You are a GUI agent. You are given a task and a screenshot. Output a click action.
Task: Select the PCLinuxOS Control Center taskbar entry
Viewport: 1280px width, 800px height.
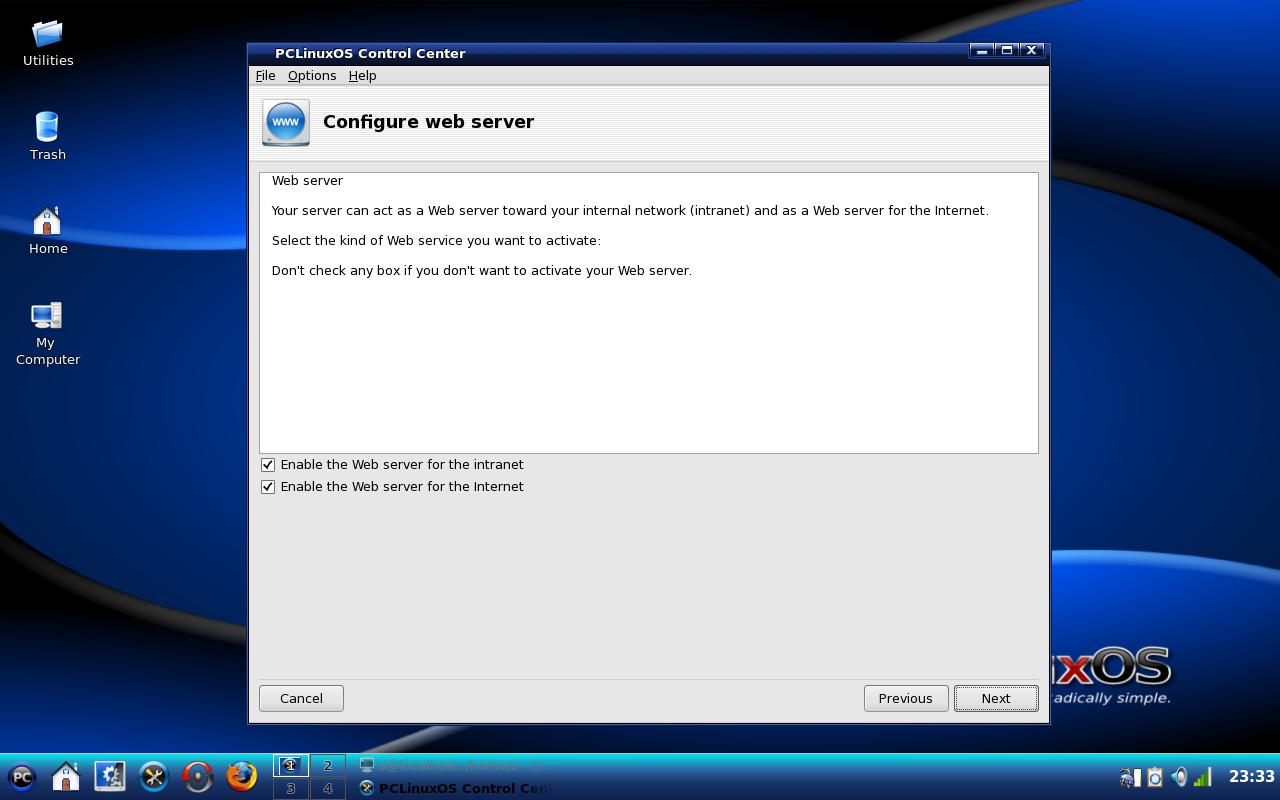(x=455, y=788)
